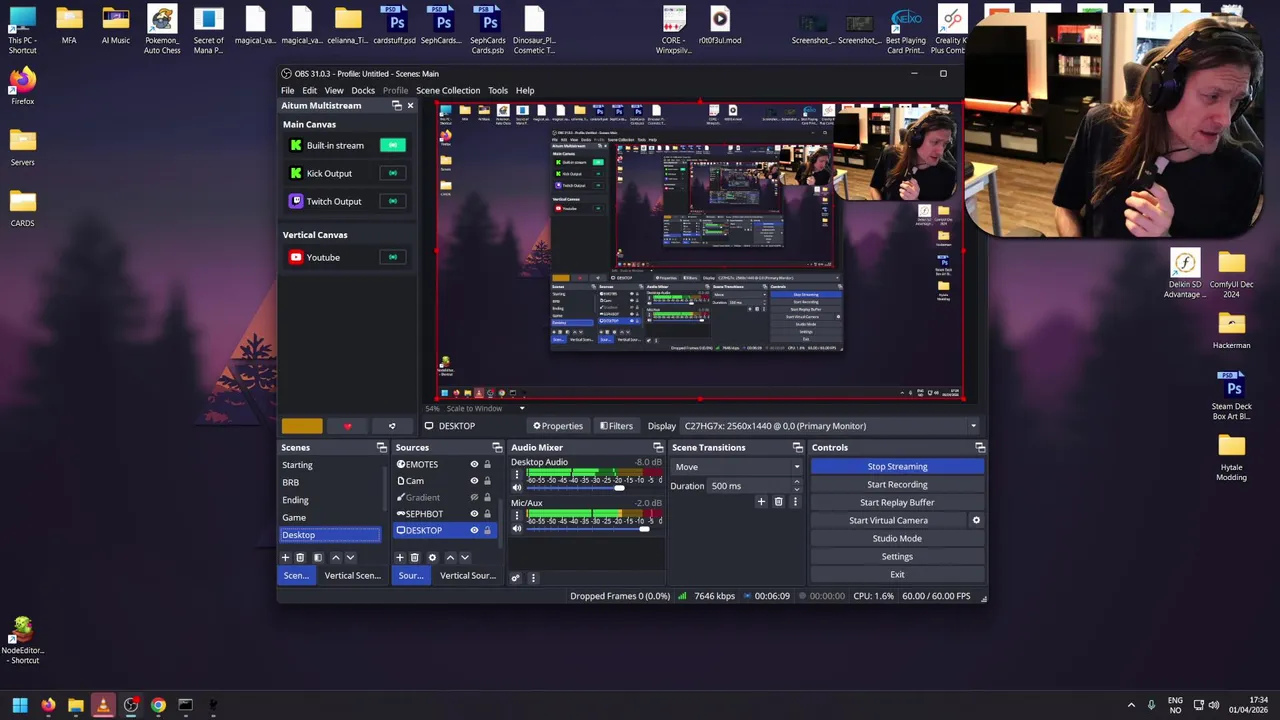The width and height of the screenshot is (1280, 720).
Task: Close the Aitum Multistream dock
Action: [x=410, y=105]
